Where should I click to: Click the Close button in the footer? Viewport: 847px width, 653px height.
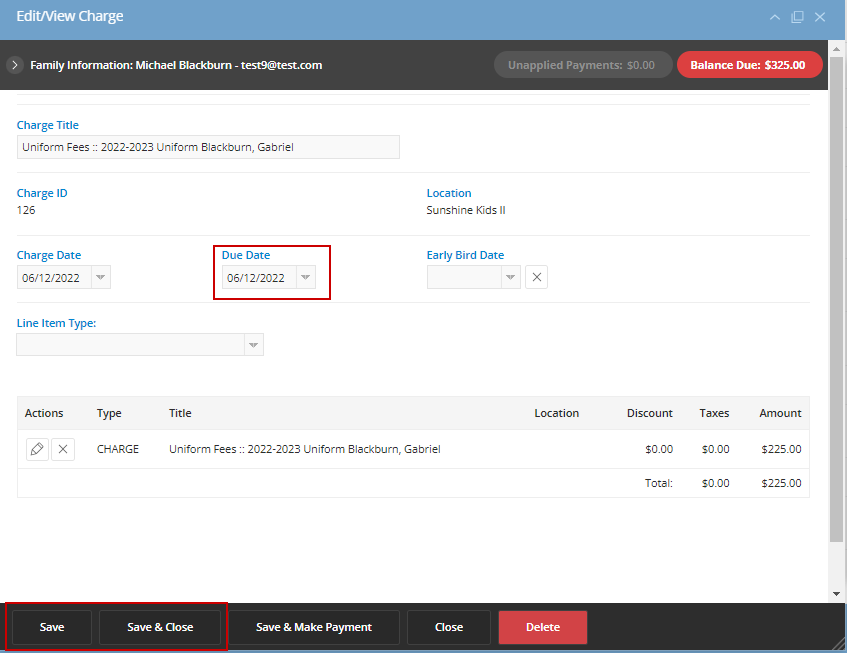(x=449, y=627)
